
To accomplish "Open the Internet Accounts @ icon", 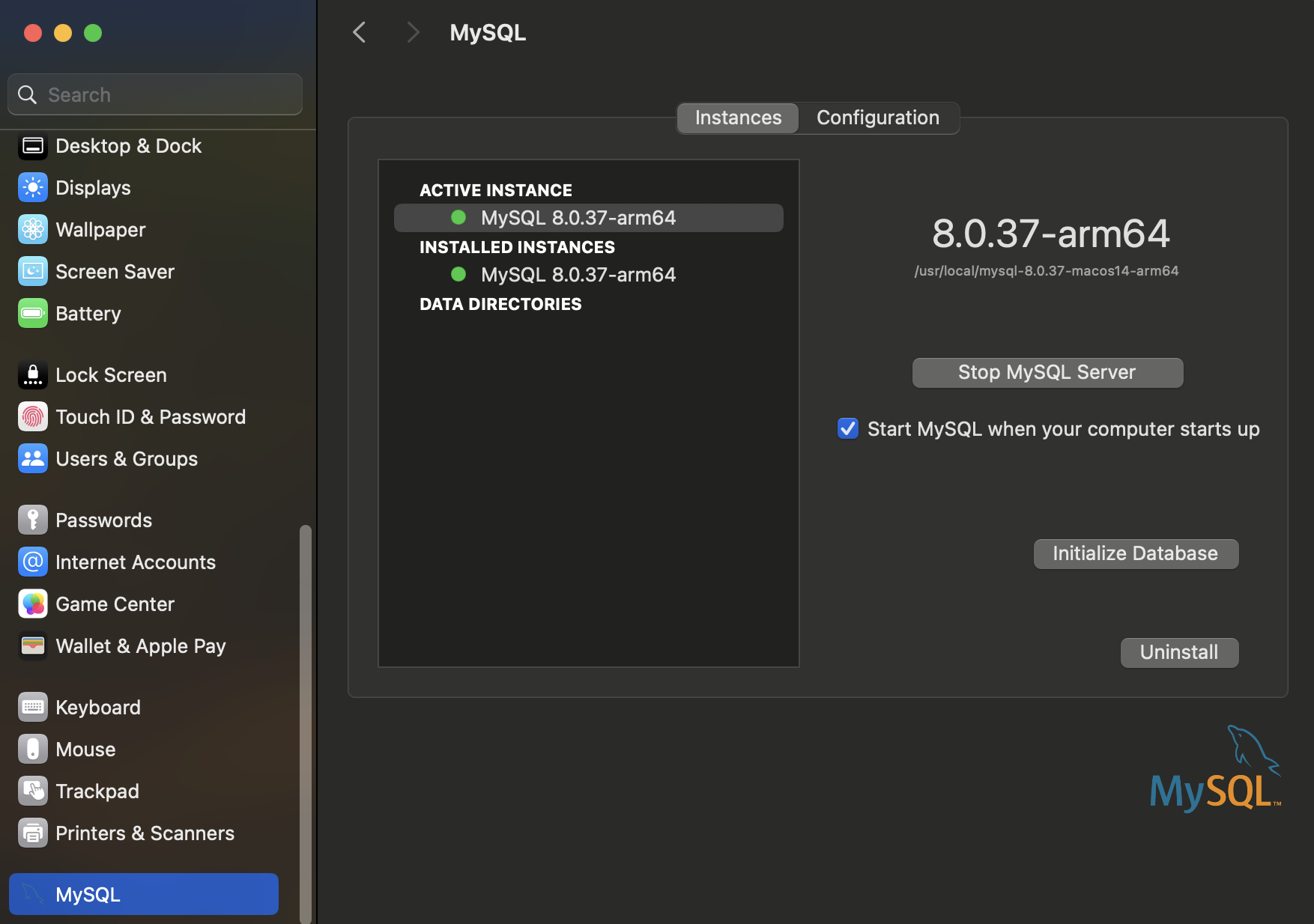I will pyautogui.click(x=33, y=562).
